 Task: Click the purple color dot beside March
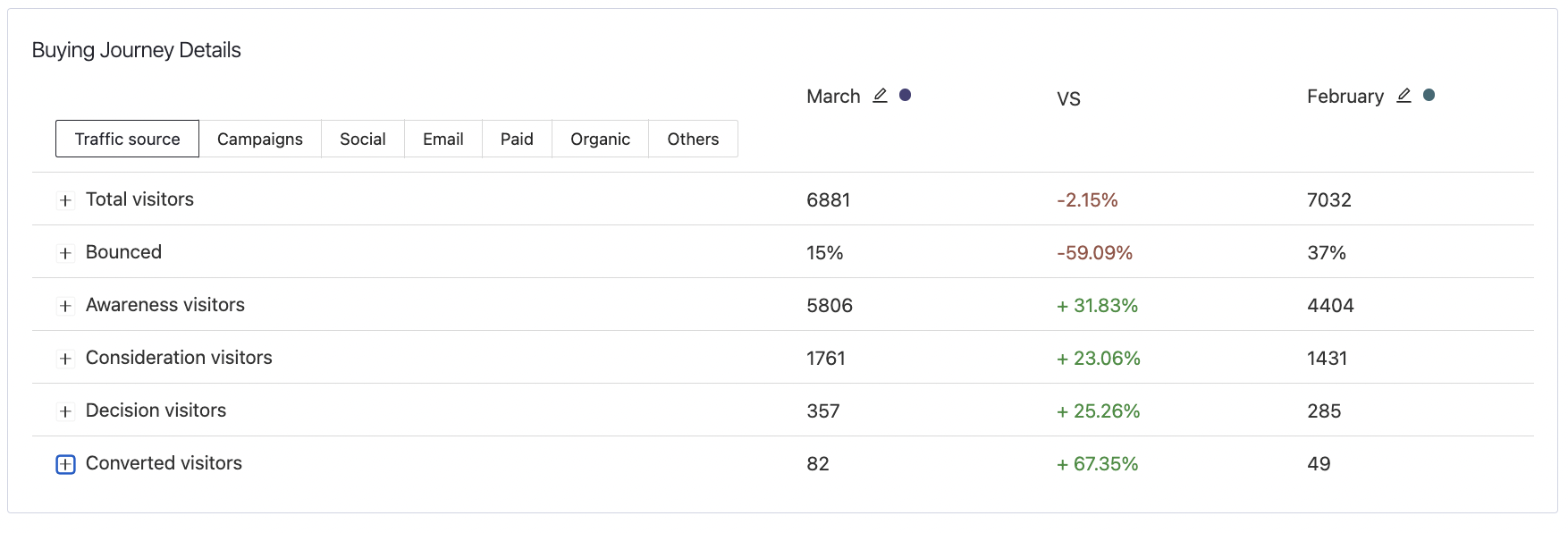pos(905,95)
